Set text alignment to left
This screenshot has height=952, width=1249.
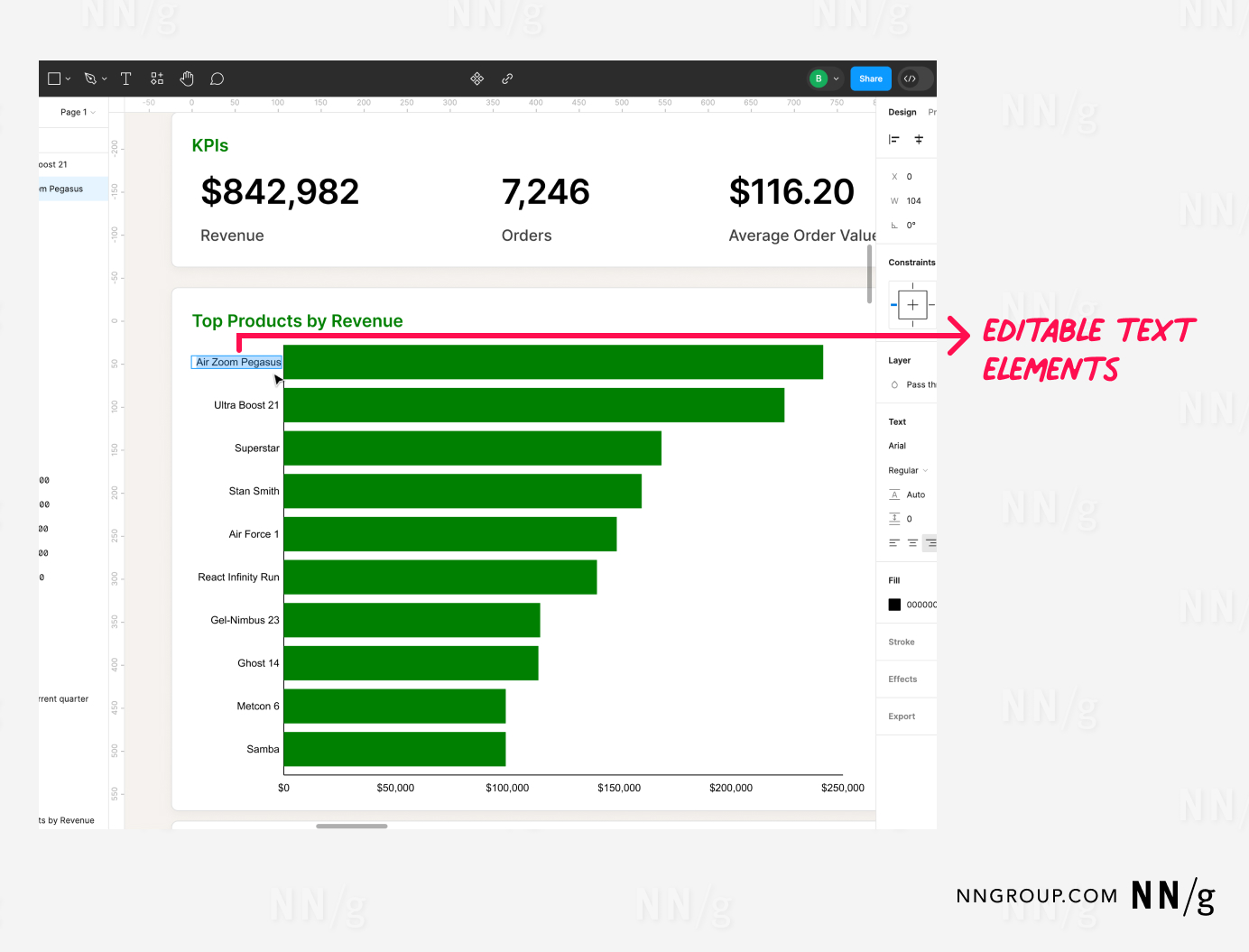click(894, 543)
